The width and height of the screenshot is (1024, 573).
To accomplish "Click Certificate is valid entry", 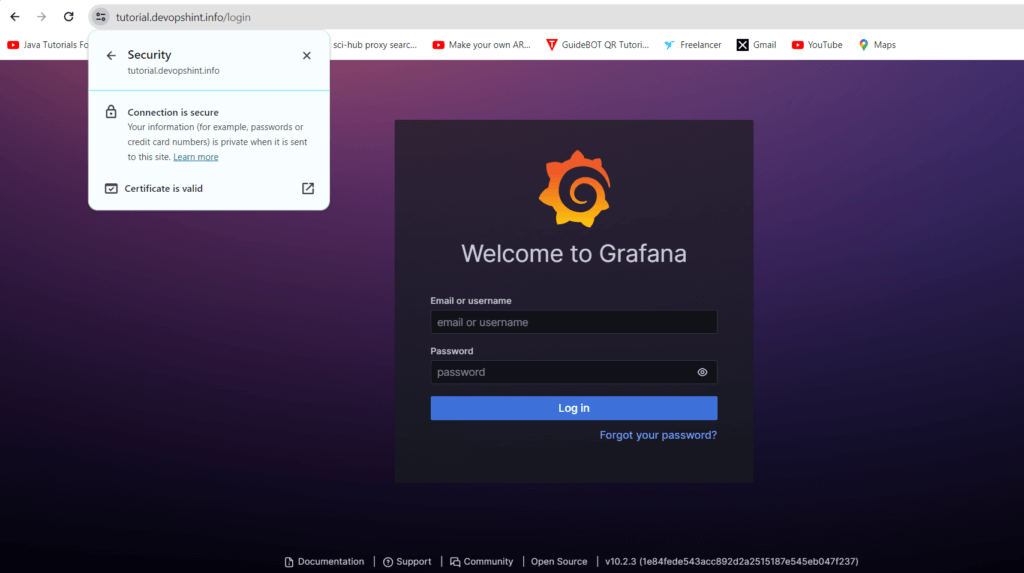I will point(209,188).
